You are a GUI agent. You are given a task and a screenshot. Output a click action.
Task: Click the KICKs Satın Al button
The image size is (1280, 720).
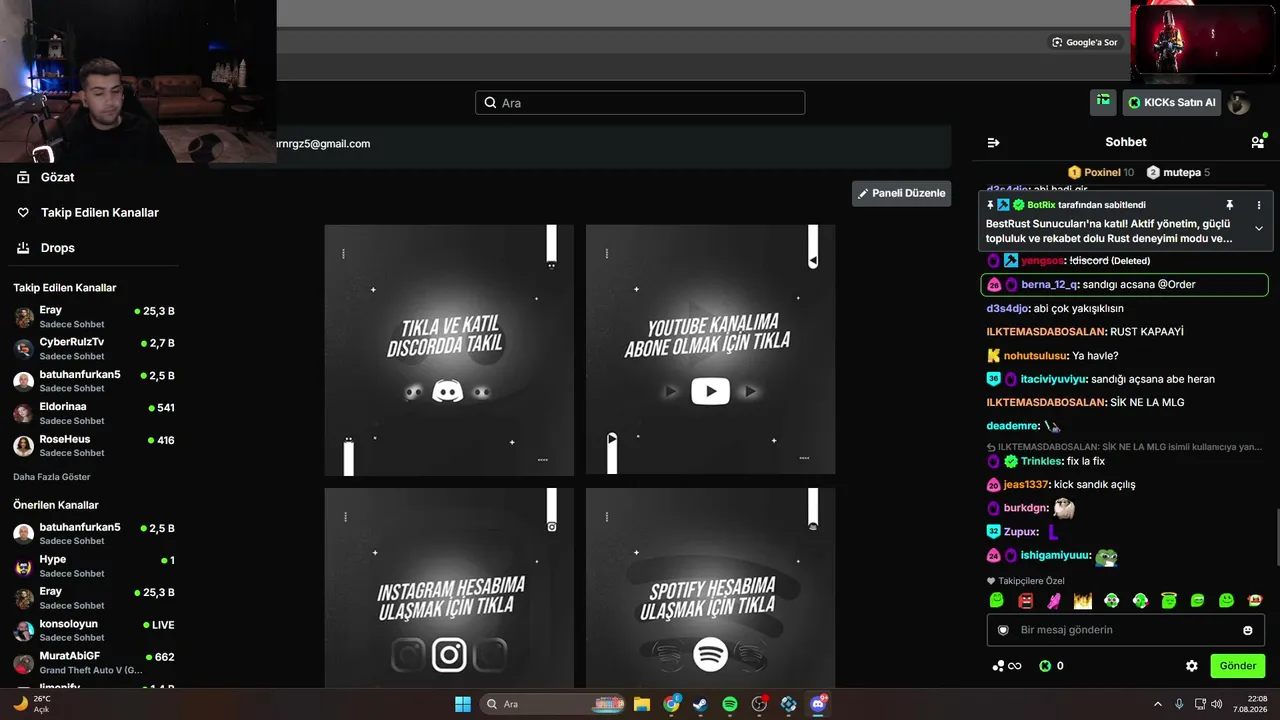[1172, 102]
